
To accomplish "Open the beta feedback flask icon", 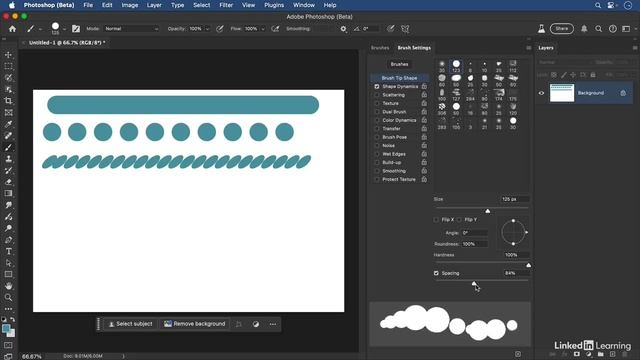I will [x=541, y=29].
